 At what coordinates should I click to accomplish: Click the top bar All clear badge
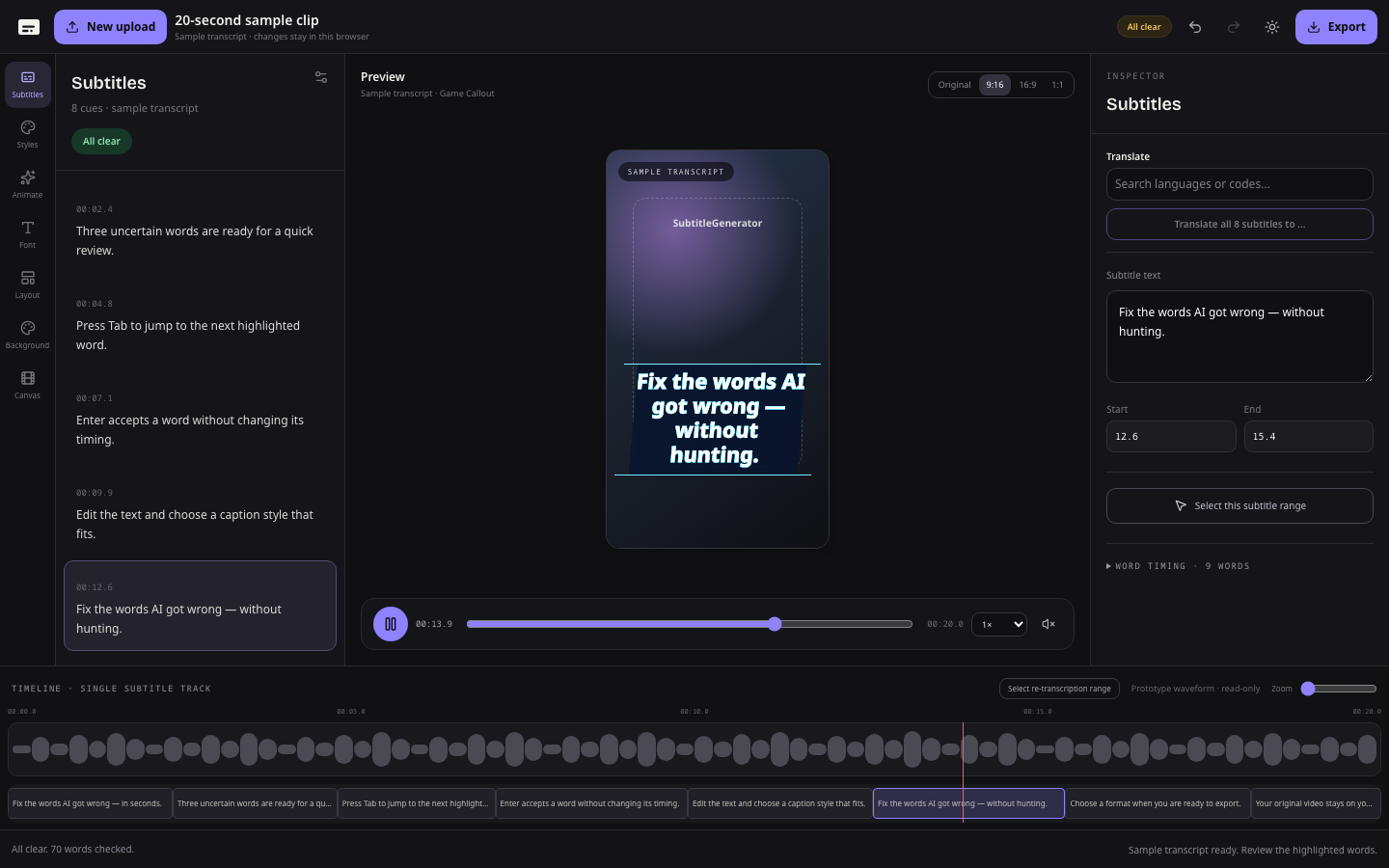(x=1144, y=27)
